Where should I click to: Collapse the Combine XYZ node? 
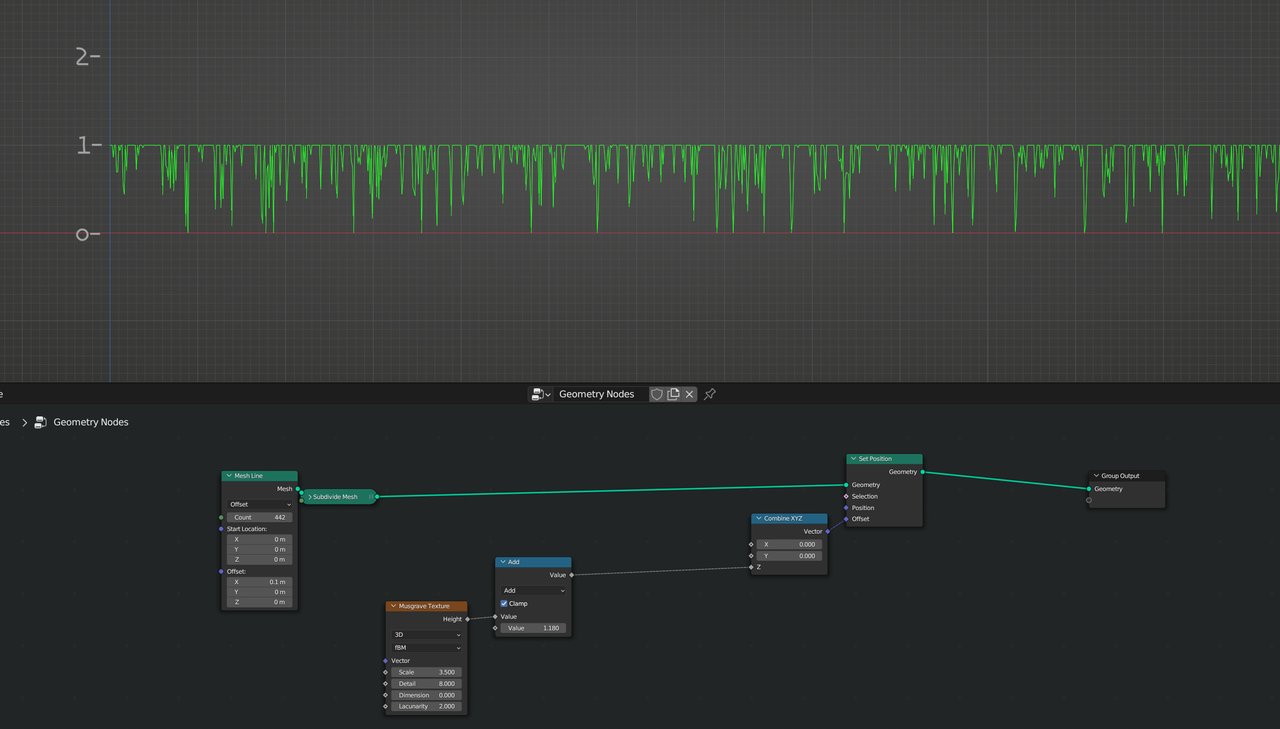[x=757, y=518]
